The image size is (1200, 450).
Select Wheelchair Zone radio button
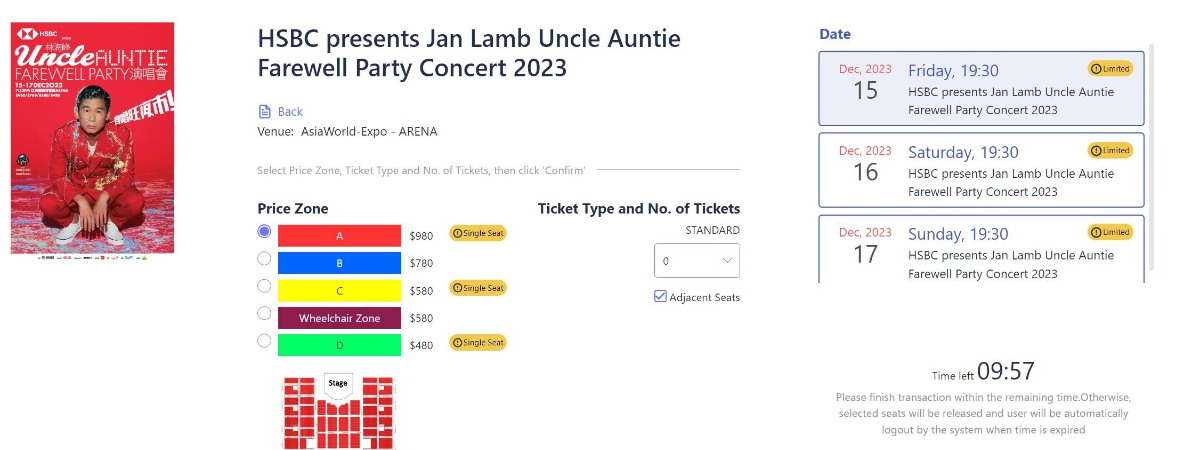(264, 313)
